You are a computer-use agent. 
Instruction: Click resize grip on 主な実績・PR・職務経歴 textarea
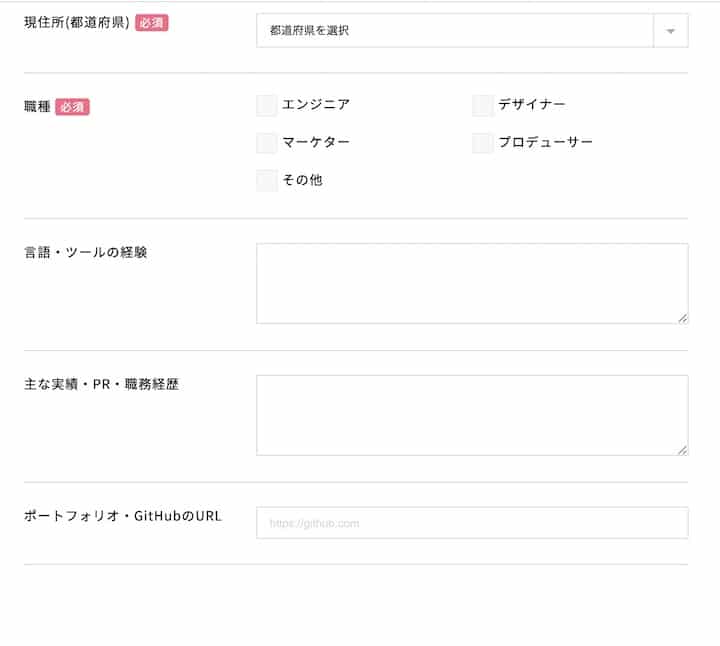(682, 450)
